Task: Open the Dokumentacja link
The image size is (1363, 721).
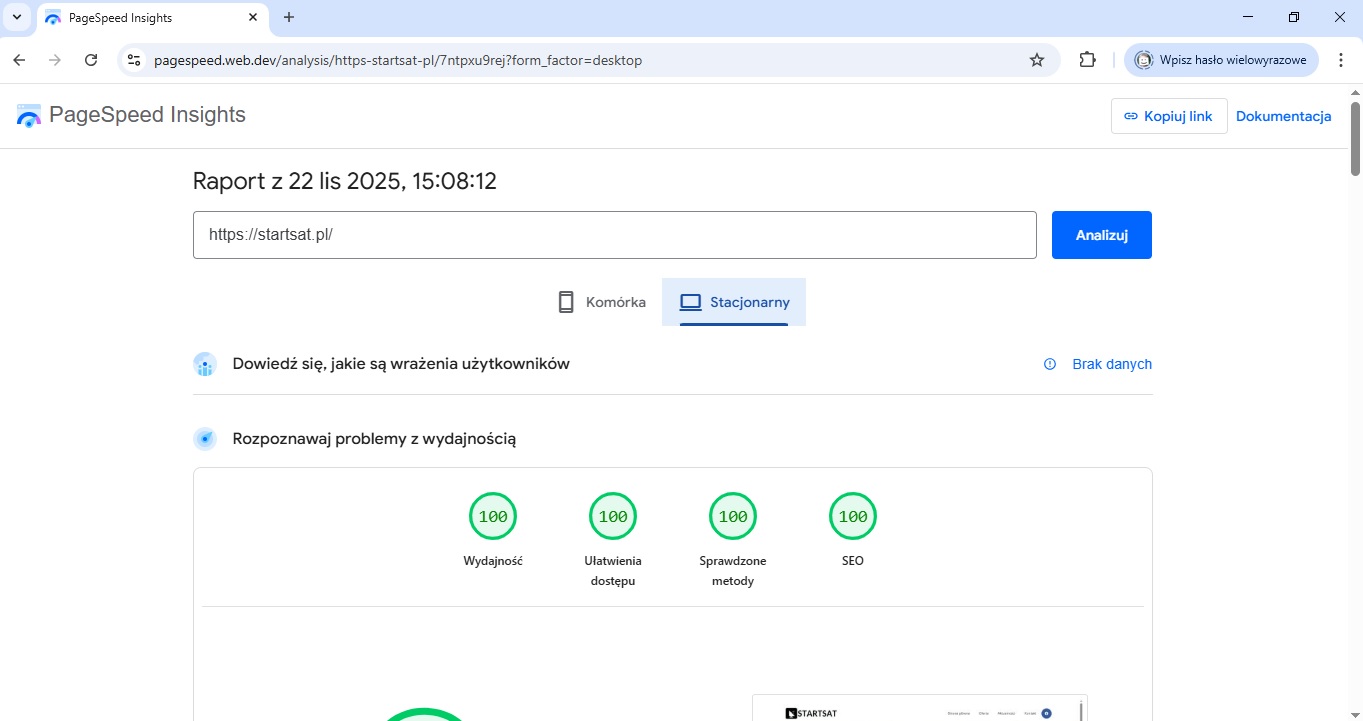Action: pos(1283,116)
